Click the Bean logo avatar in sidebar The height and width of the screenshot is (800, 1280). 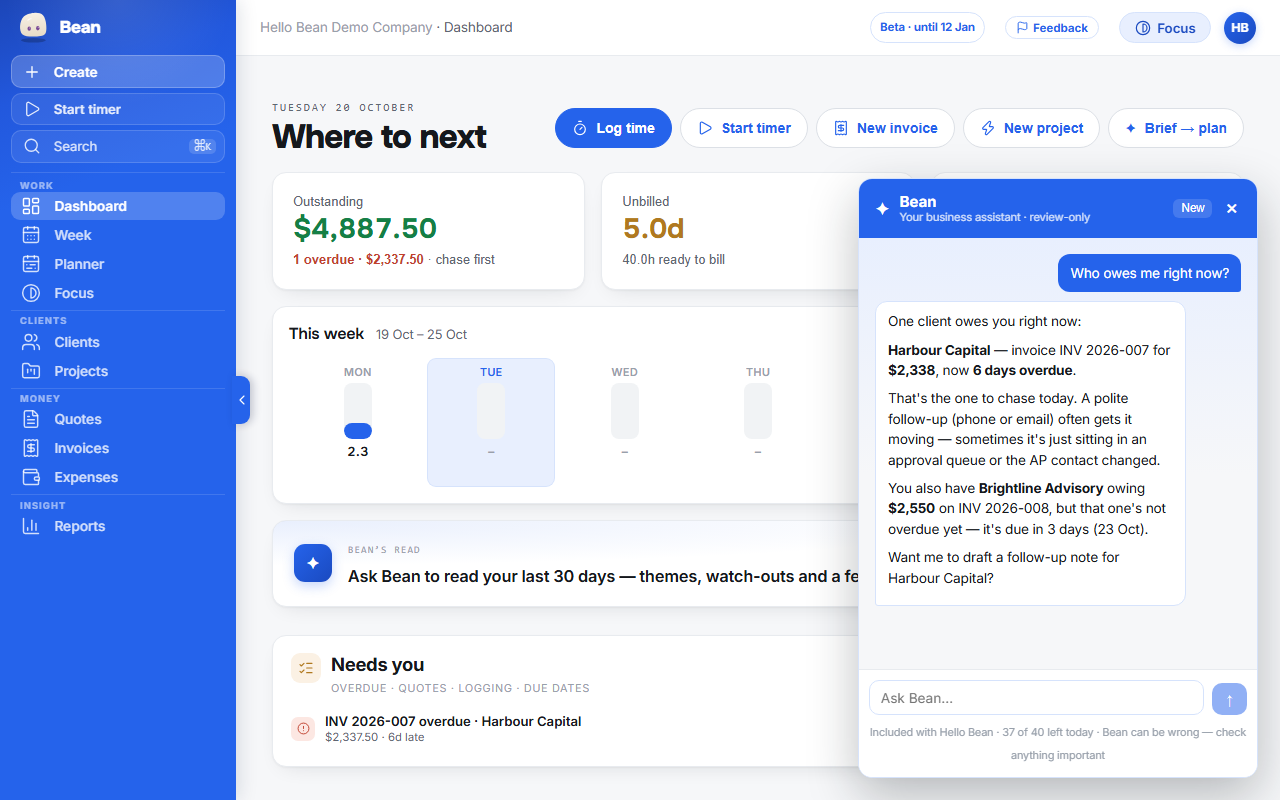33,27
